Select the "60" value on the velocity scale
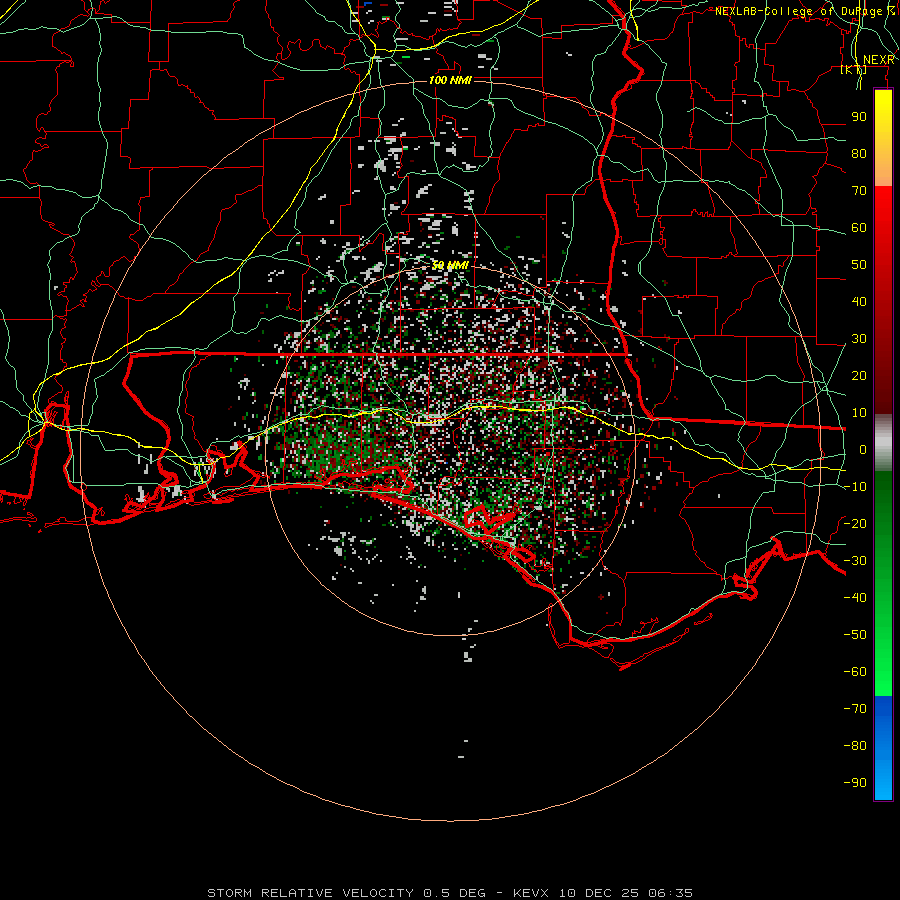The height and width of the screenshot is (900, 900). pos(859,227)
